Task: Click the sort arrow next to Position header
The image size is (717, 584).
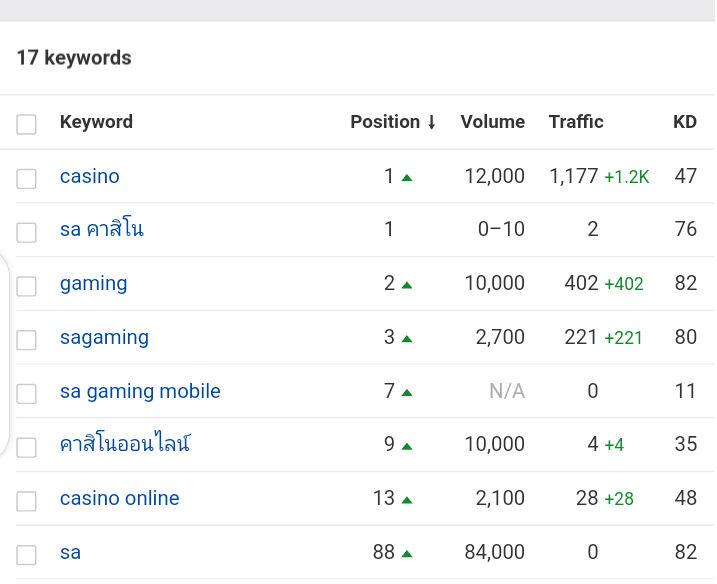Action: coord(431,122)
